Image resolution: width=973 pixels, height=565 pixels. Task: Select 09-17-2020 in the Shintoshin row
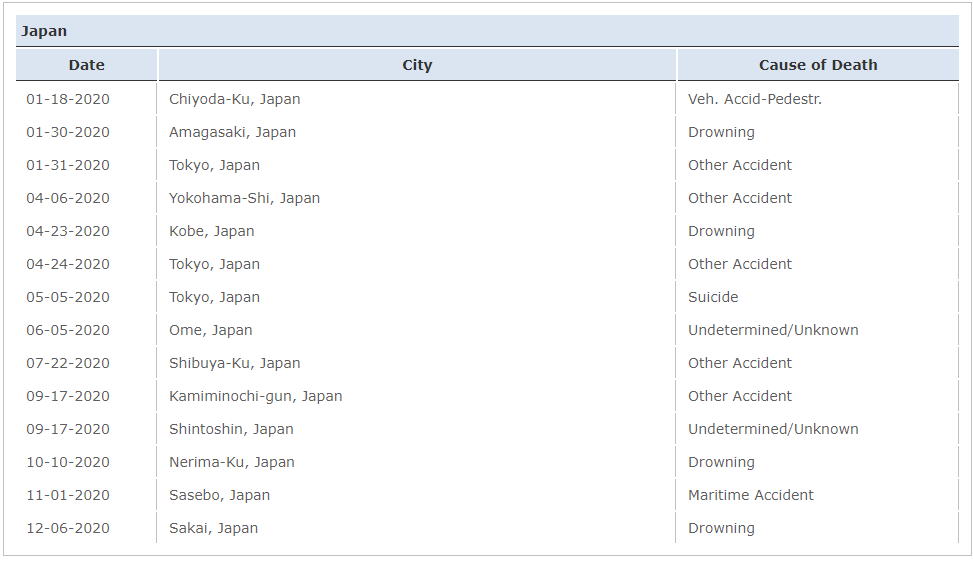pos(68,429)
